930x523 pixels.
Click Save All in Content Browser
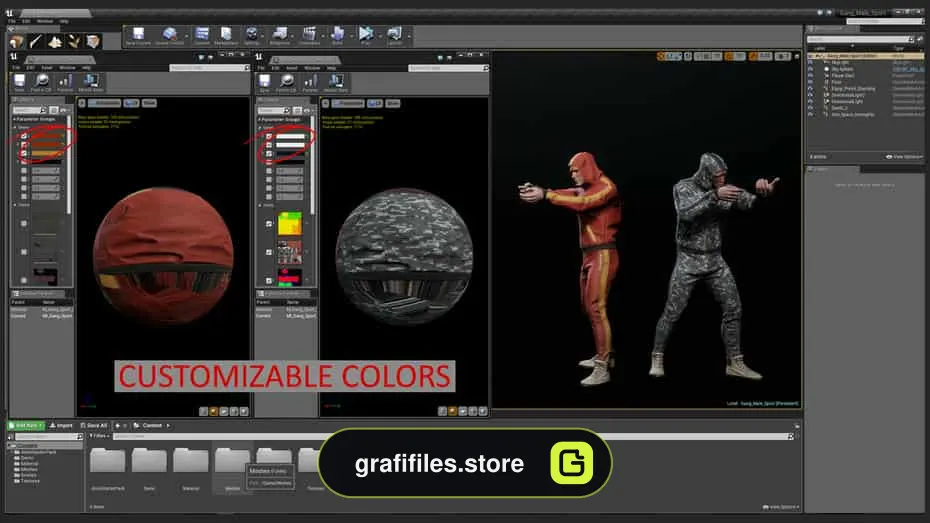(x=94, y=425)
